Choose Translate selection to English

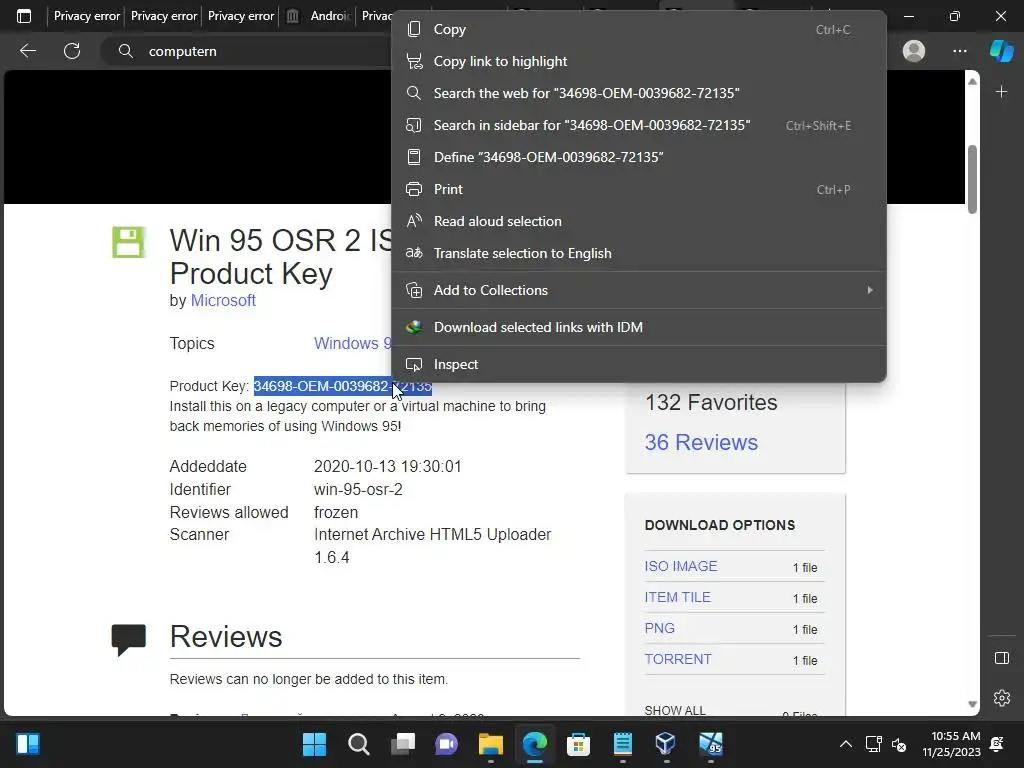639,253
